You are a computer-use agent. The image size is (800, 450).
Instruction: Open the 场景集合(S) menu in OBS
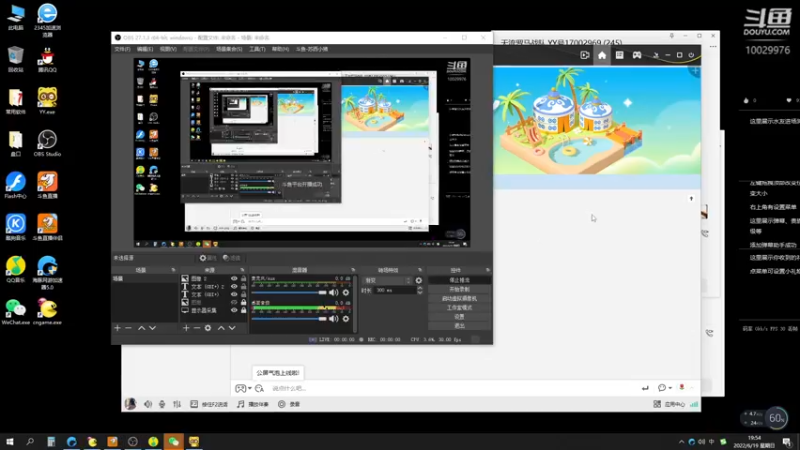tap(229, 49)
